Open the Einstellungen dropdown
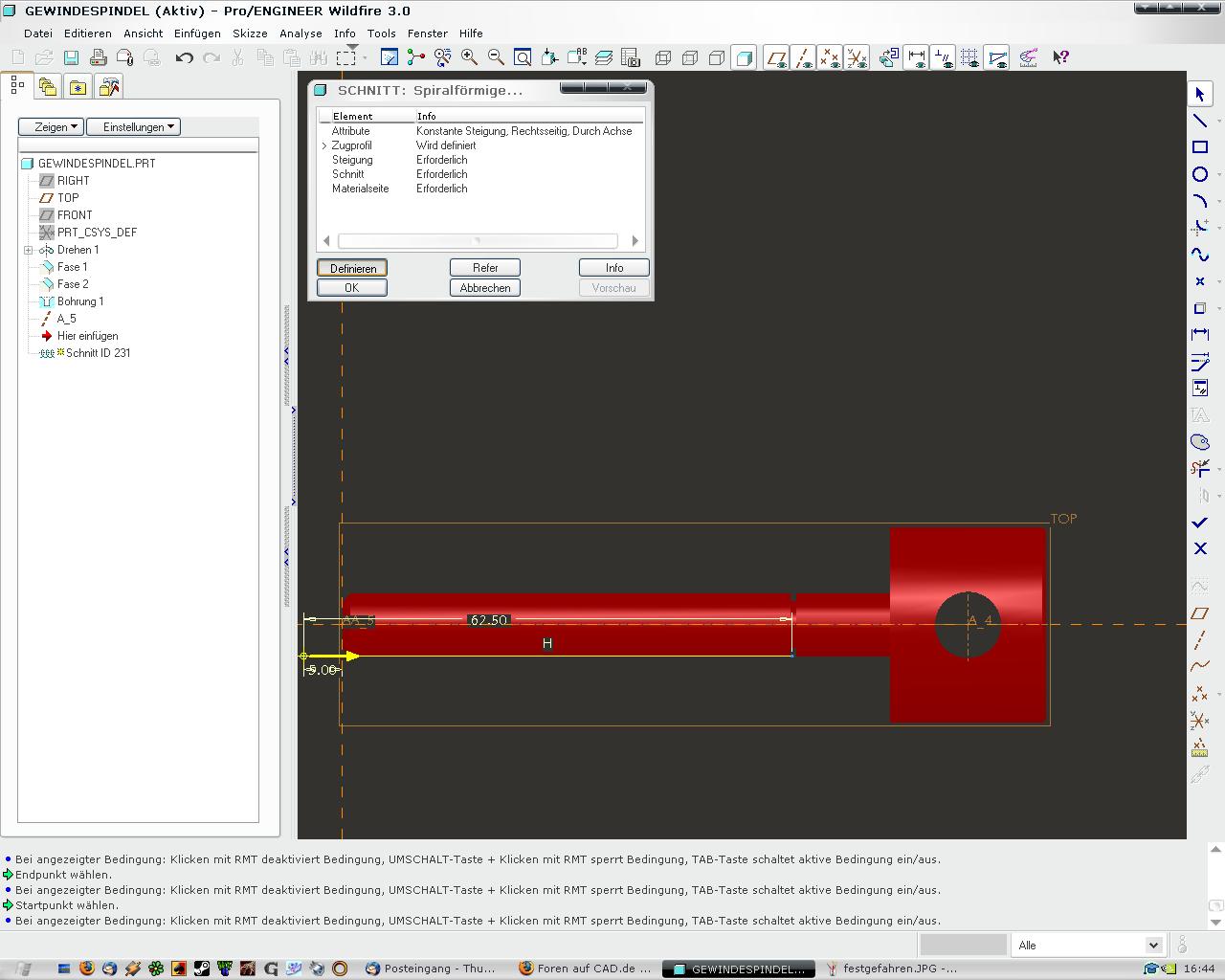Image resolution: width=1225 pixels, height=980 pixels. (133, 126)
